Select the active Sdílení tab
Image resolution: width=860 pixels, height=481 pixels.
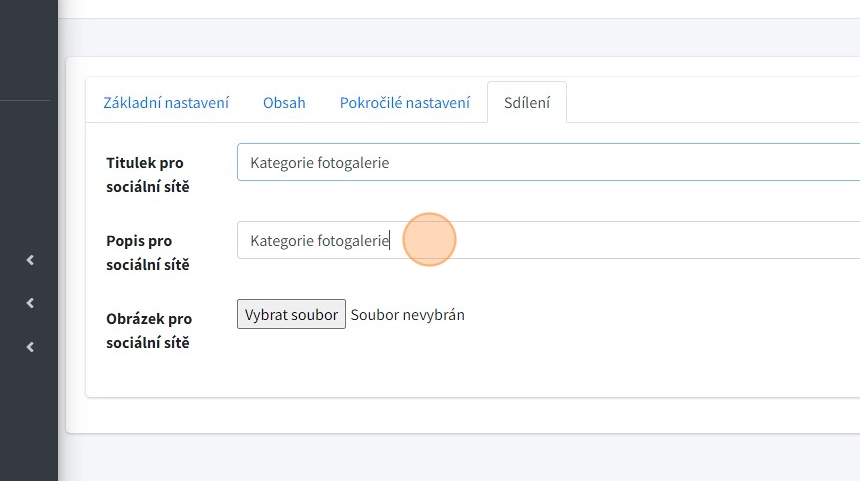[x=526, y=102]
